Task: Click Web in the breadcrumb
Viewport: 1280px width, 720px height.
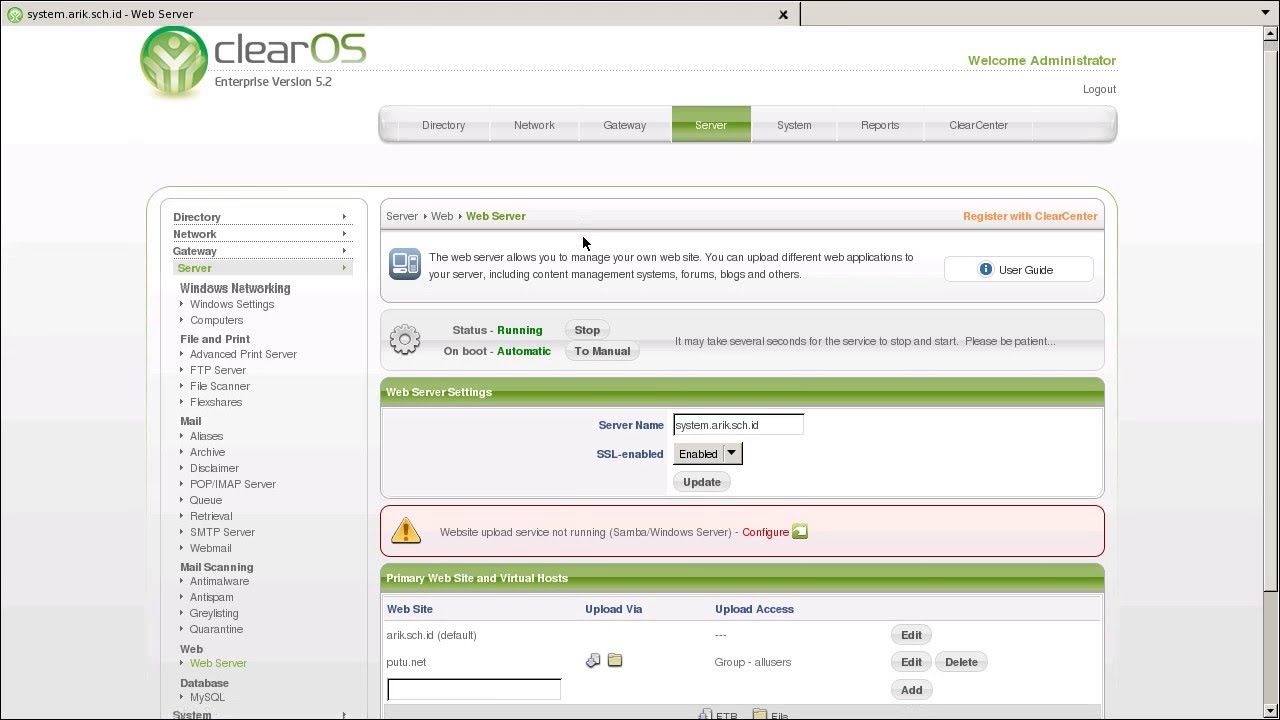Action: click(x=442, y=216)
